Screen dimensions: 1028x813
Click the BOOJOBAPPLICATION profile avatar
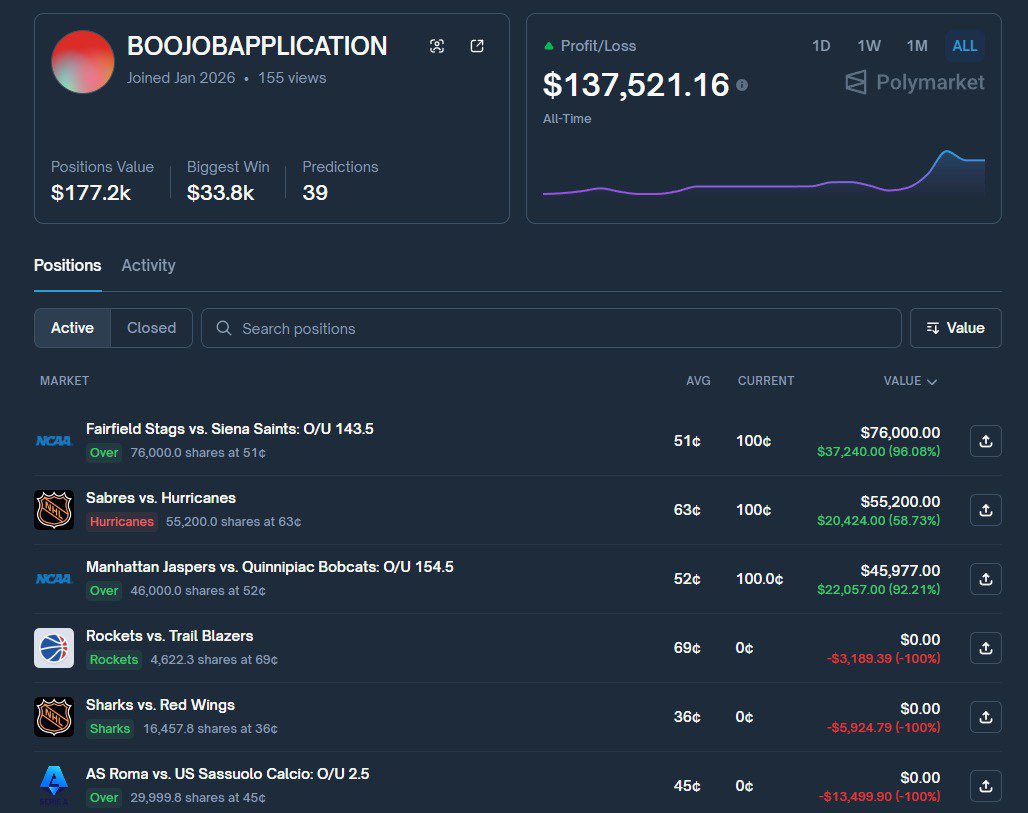click(x=83, y=62)
